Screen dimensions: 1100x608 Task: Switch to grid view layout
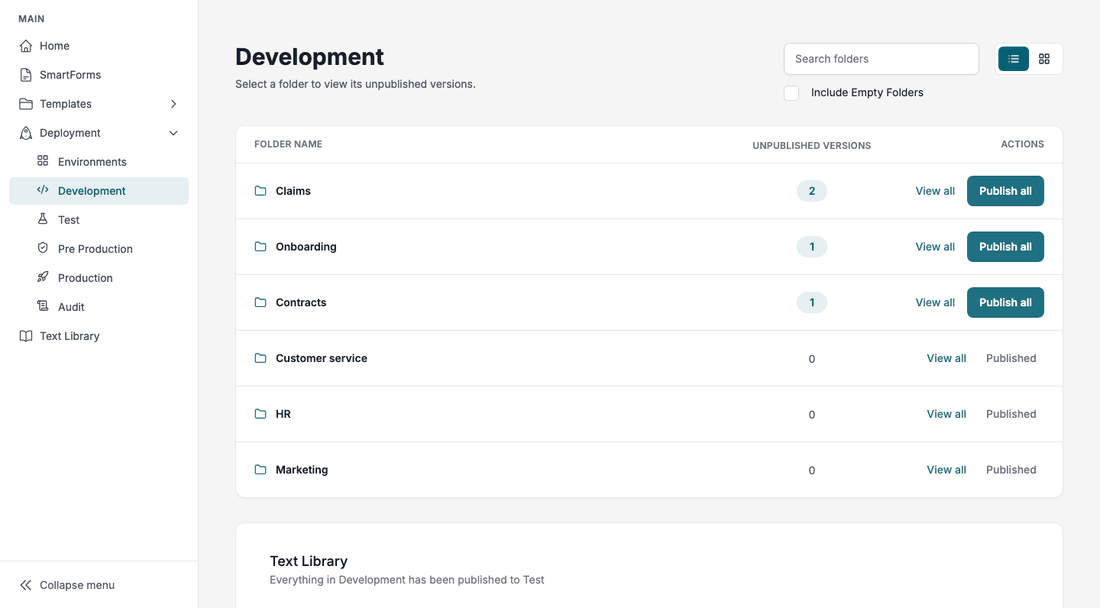(1045, 59)
